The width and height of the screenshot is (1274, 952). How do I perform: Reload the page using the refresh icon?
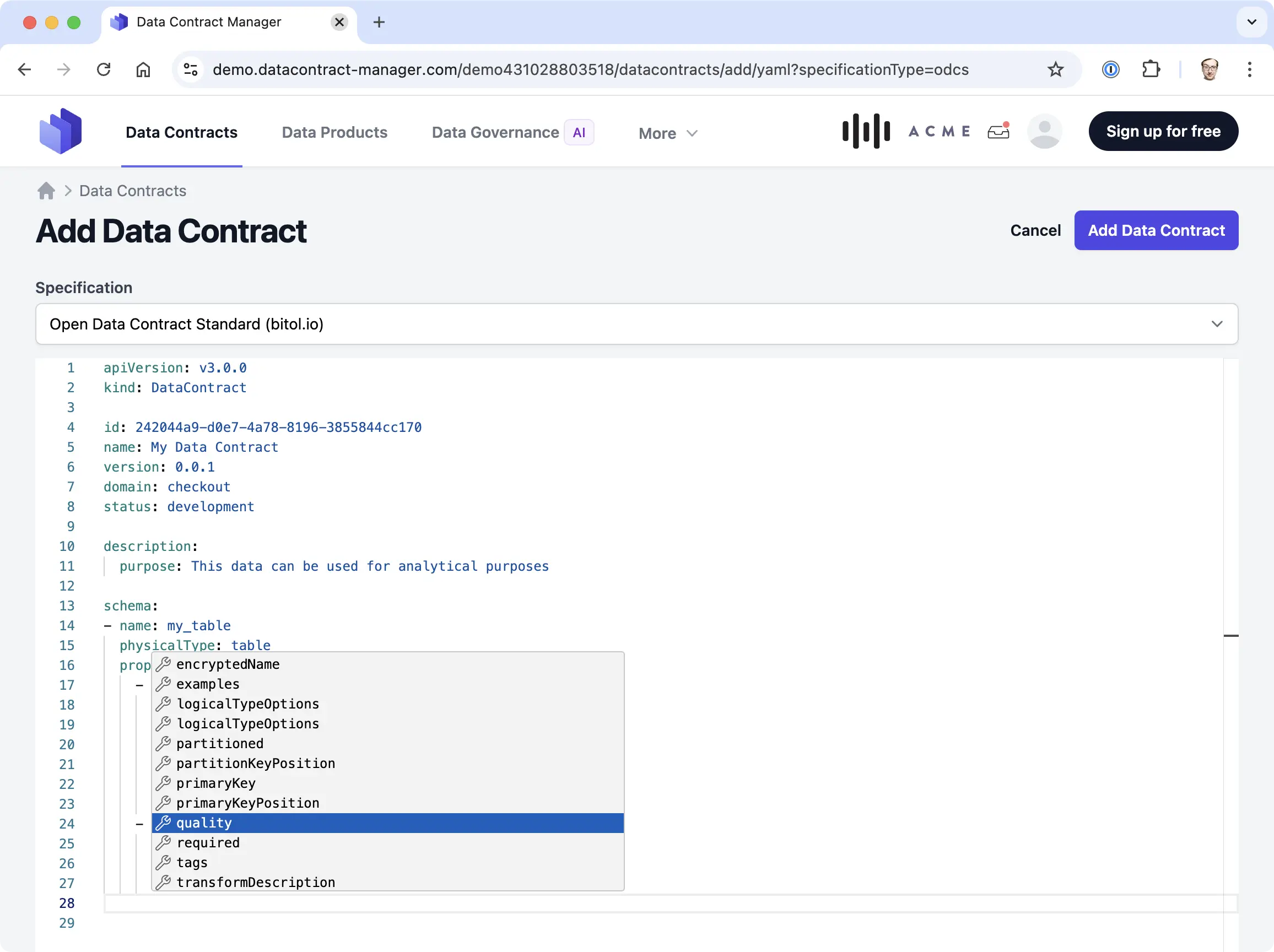click(x=103, y=69)
